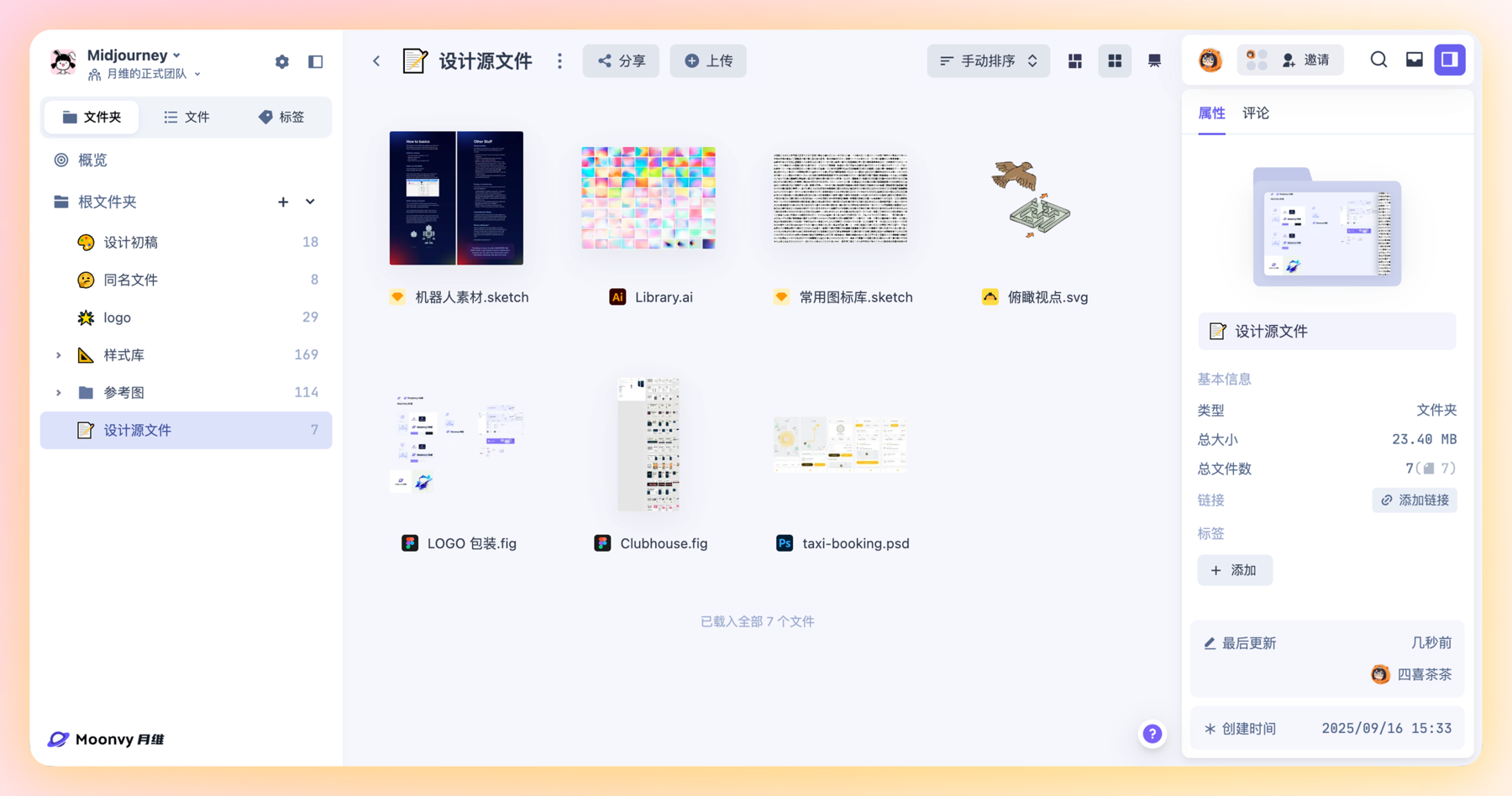Switch to waterfall layout view
Image resolution: width=1512 pixels, height=796 pixels.
pos(1075,60)
